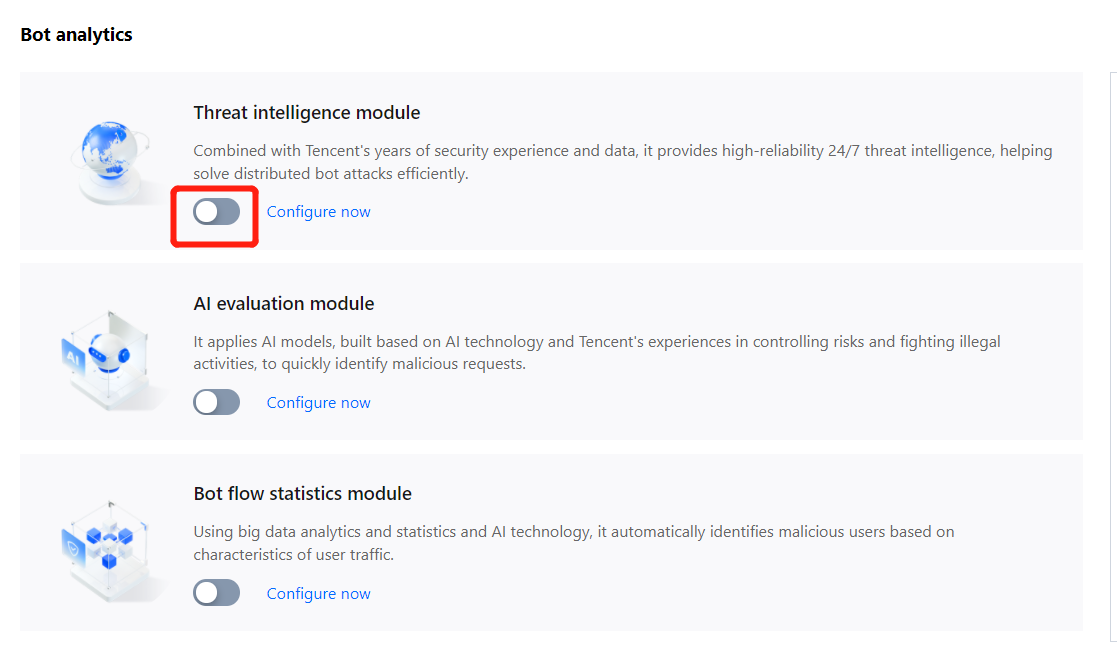Click the 'solve distributed bot attacks efficiently' line
Screen dimensions: 1117x649
pyautogui.click(x=330, y=174)
